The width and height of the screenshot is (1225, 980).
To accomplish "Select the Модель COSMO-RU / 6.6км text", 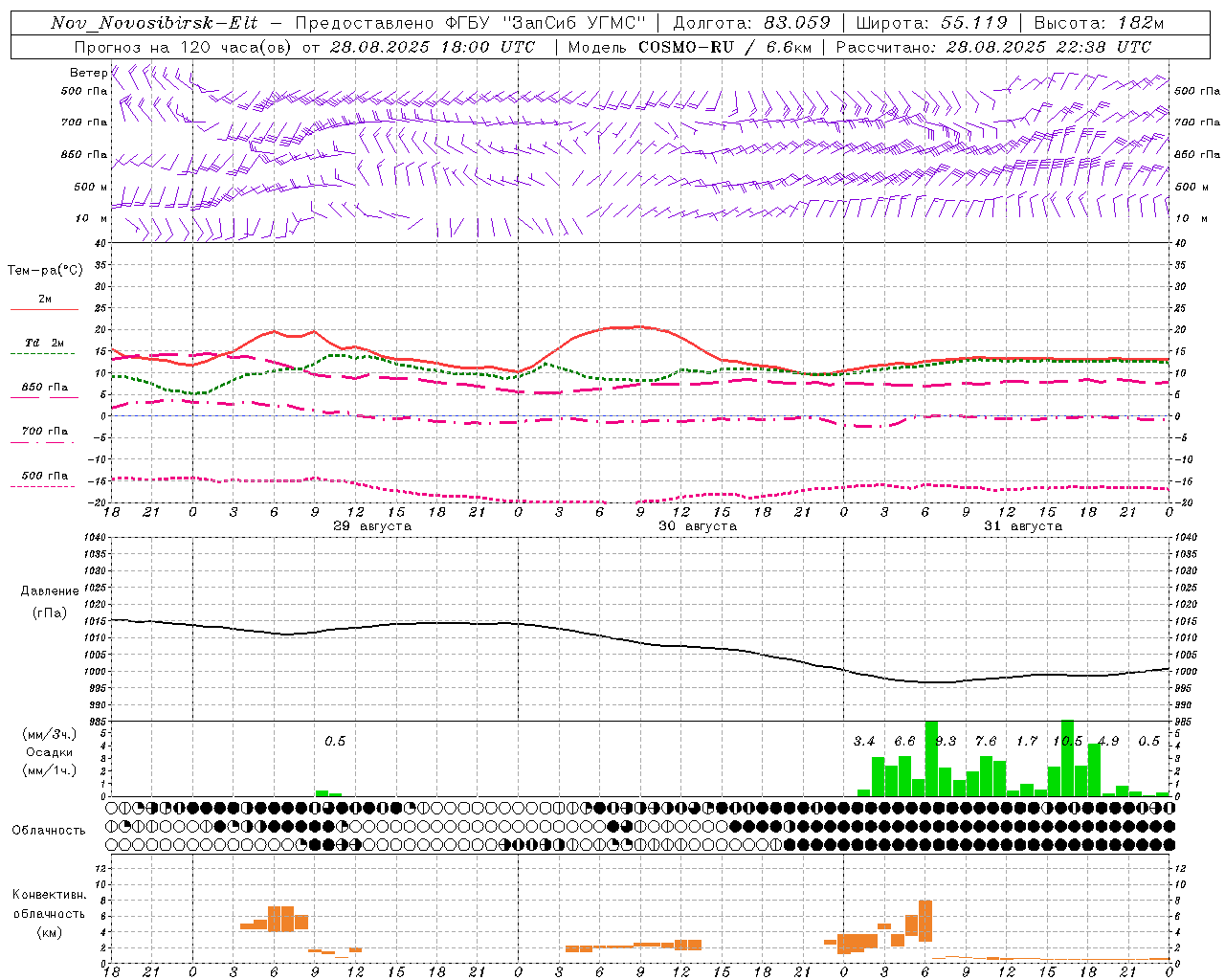I will point(690,47).
